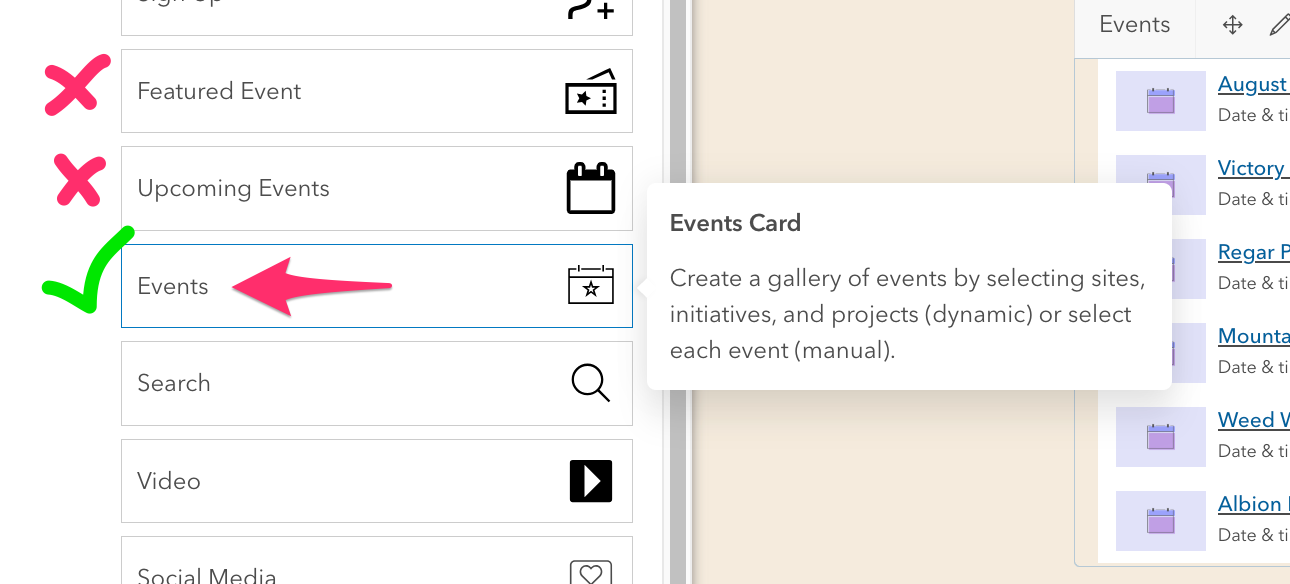Click the Search magnifying glass icon
The width and height of the screenshot is (1290, 584).
[590, 383]
